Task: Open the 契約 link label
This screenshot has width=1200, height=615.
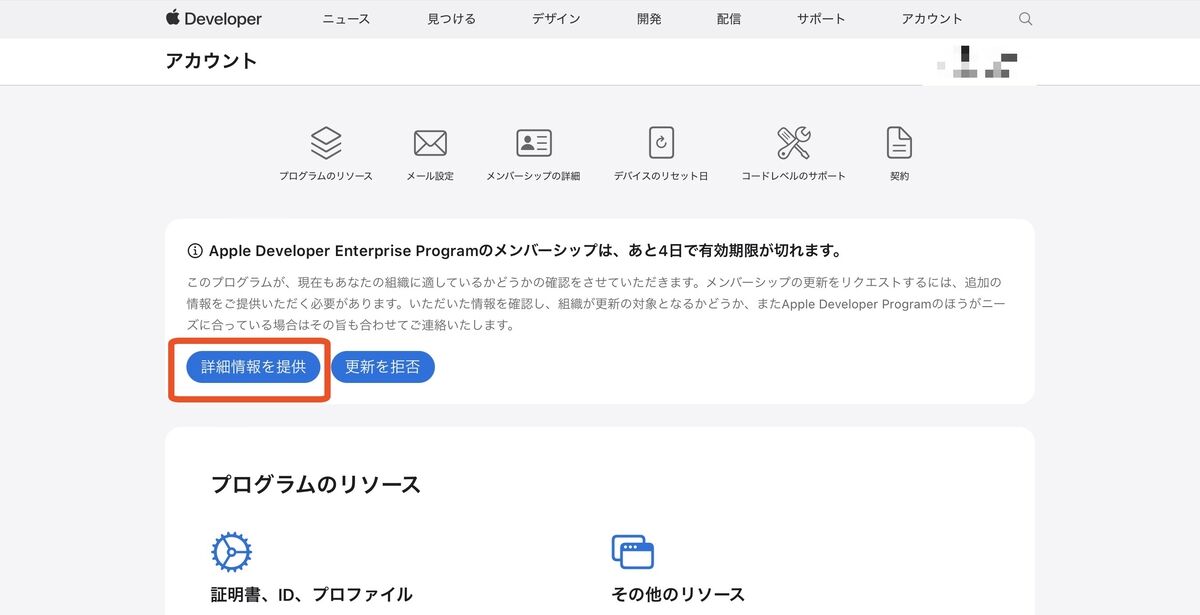Action: point(899,176)
